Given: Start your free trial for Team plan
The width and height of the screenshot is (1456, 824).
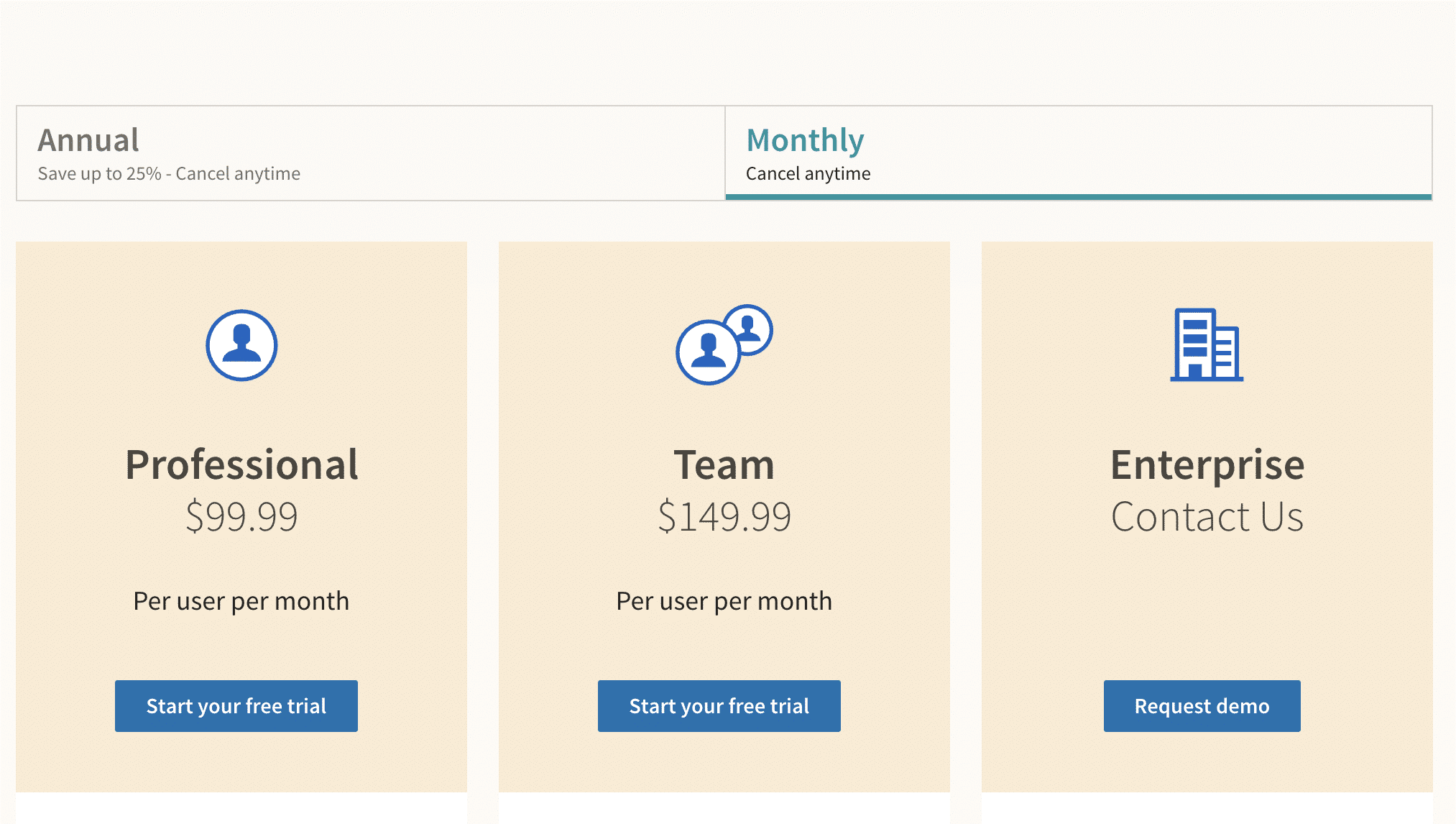Looking at the screenshot, I should click(x=719, y=705).
